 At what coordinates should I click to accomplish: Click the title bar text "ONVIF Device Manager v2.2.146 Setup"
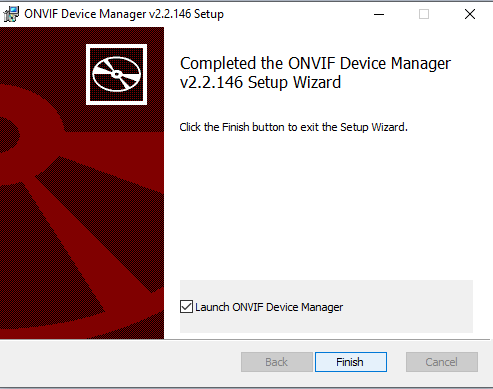[124, 14]
